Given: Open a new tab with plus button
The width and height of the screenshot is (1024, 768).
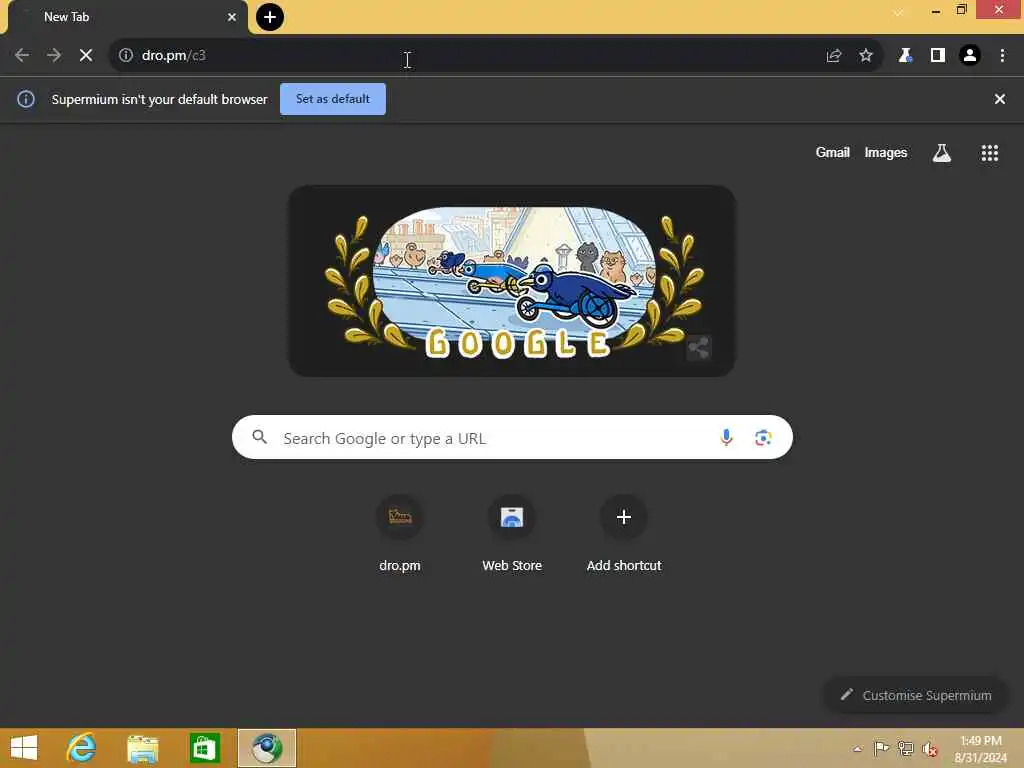Looking at the screenshot, I should 270,17.
